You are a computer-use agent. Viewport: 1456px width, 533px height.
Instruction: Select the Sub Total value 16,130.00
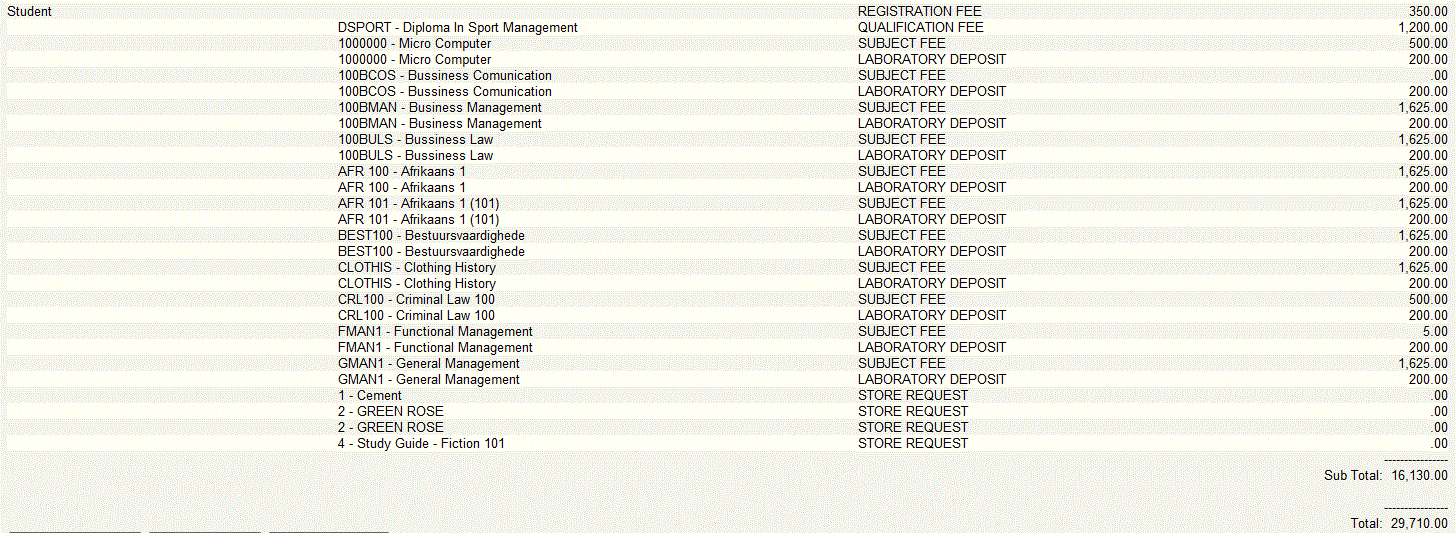[x=1418, y=476]
